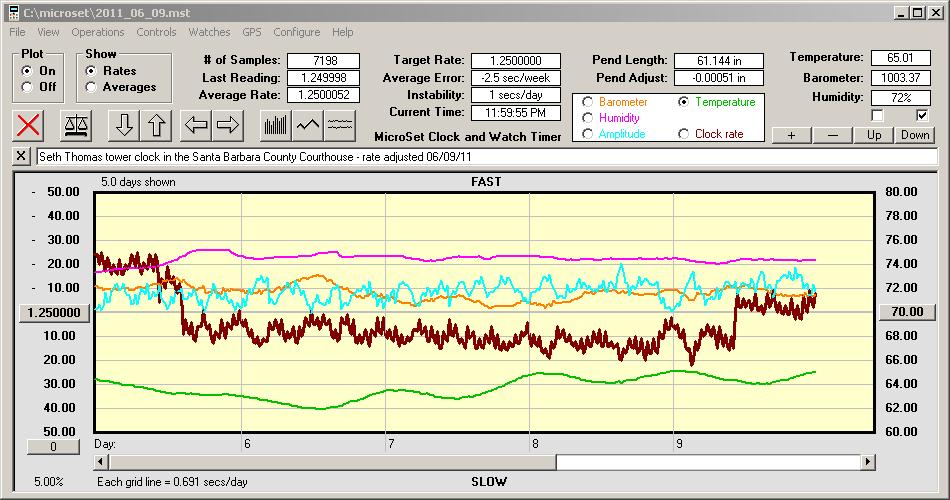Screen dimensions: 950x500
Task: Click the red X delete button
Action: pyautogui.click(x=28, y=125)
